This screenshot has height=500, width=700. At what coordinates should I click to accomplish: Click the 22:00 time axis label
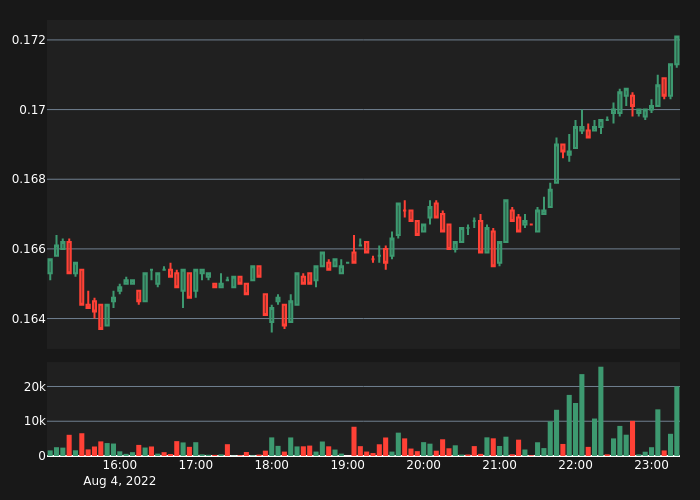(575, 465)
